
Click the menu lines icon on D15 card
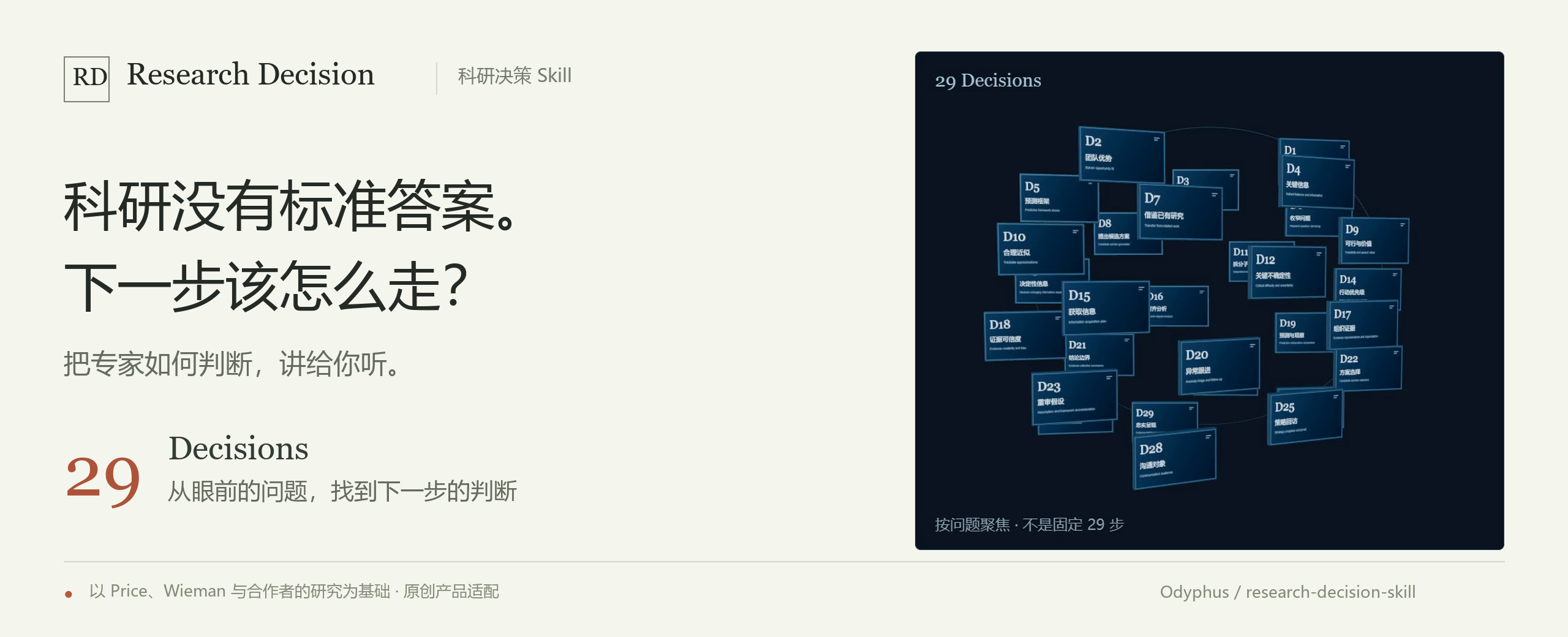[x=1142, y=288]
